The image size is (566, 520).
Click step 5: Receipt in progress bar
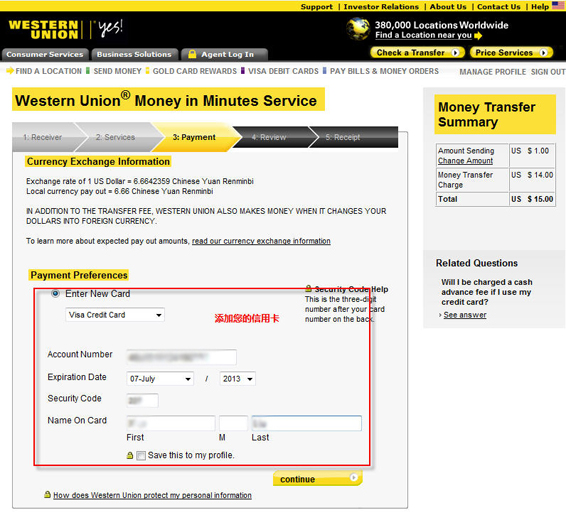(343, 137)
